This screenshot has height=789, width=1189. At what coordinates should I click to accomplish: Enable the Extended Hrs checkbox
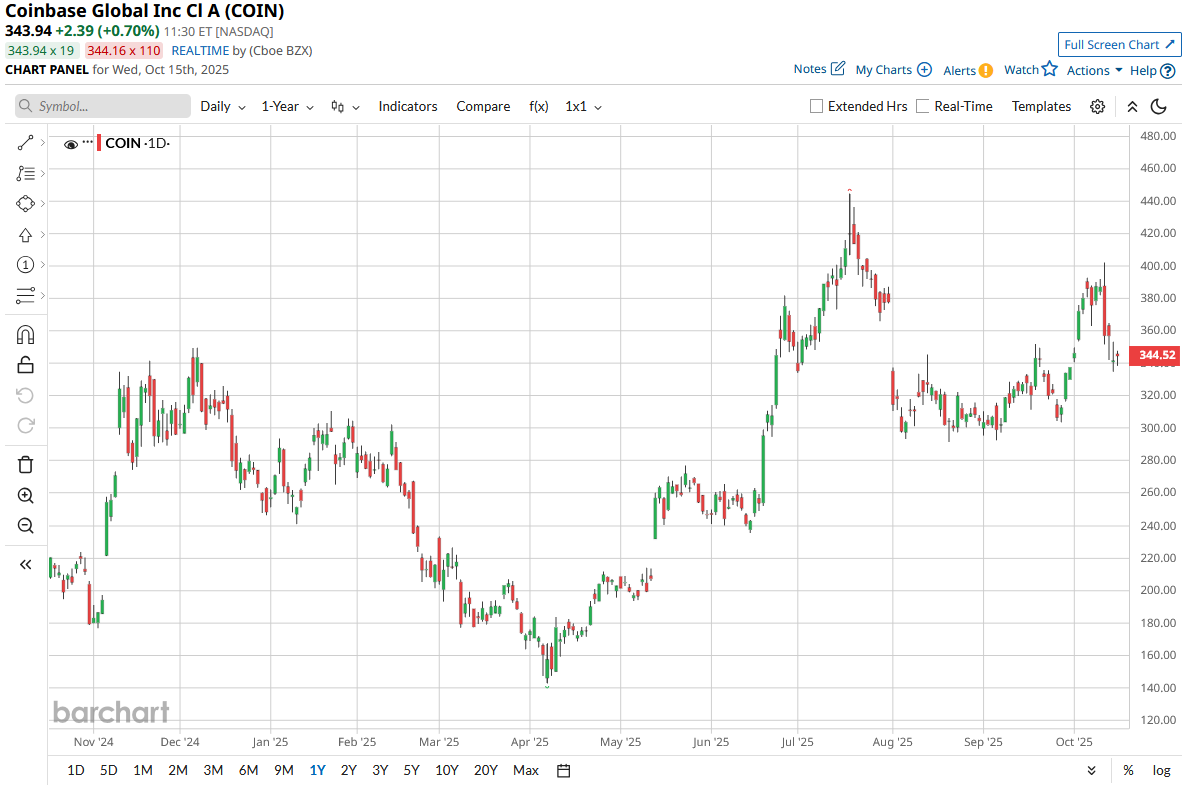coord(816,106)
